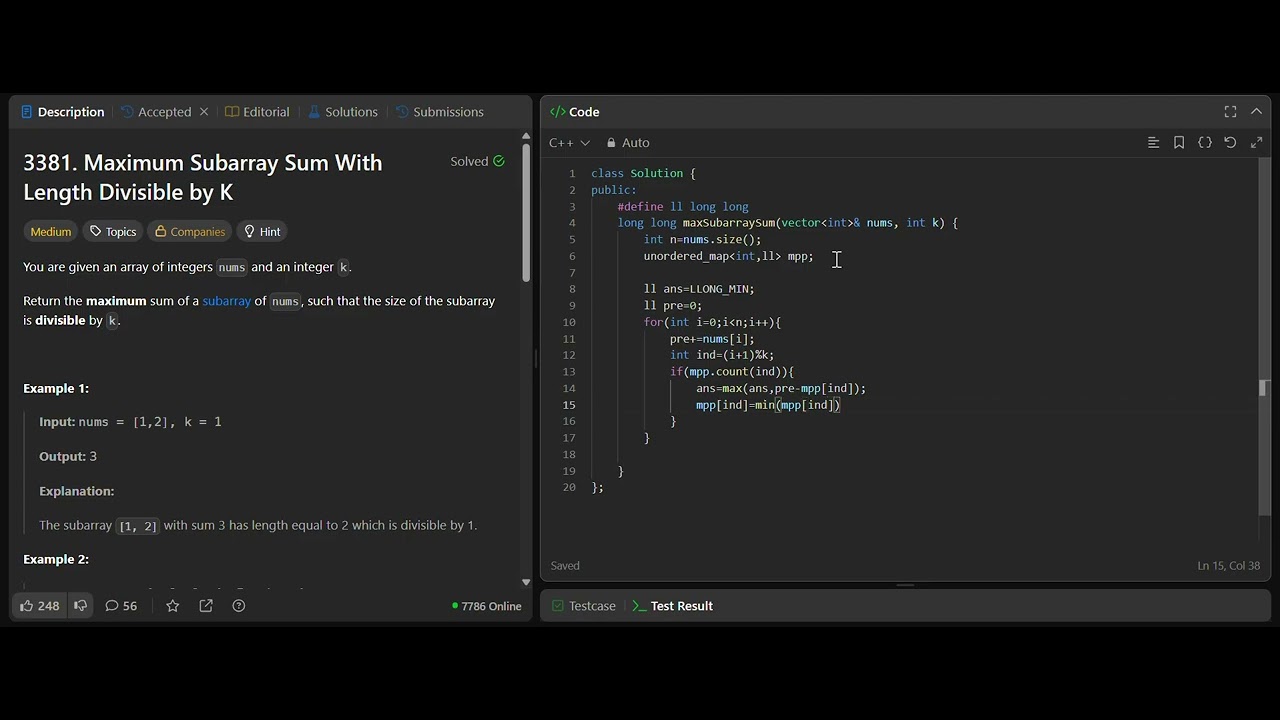
Task: Click the 'Saved' status text
Action: pos(565,566)
